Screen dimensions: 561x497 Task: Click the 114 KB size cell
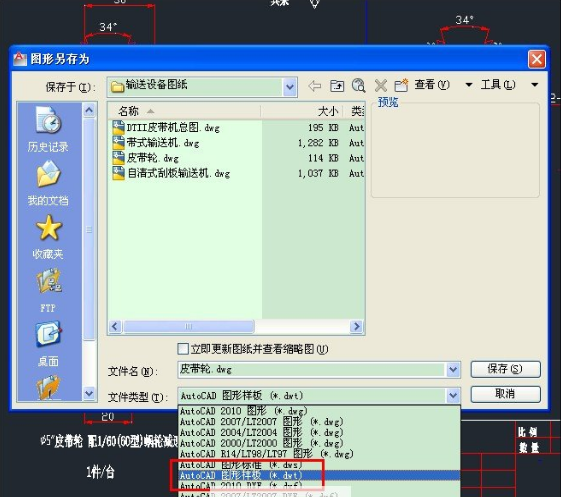coord(323,158)
